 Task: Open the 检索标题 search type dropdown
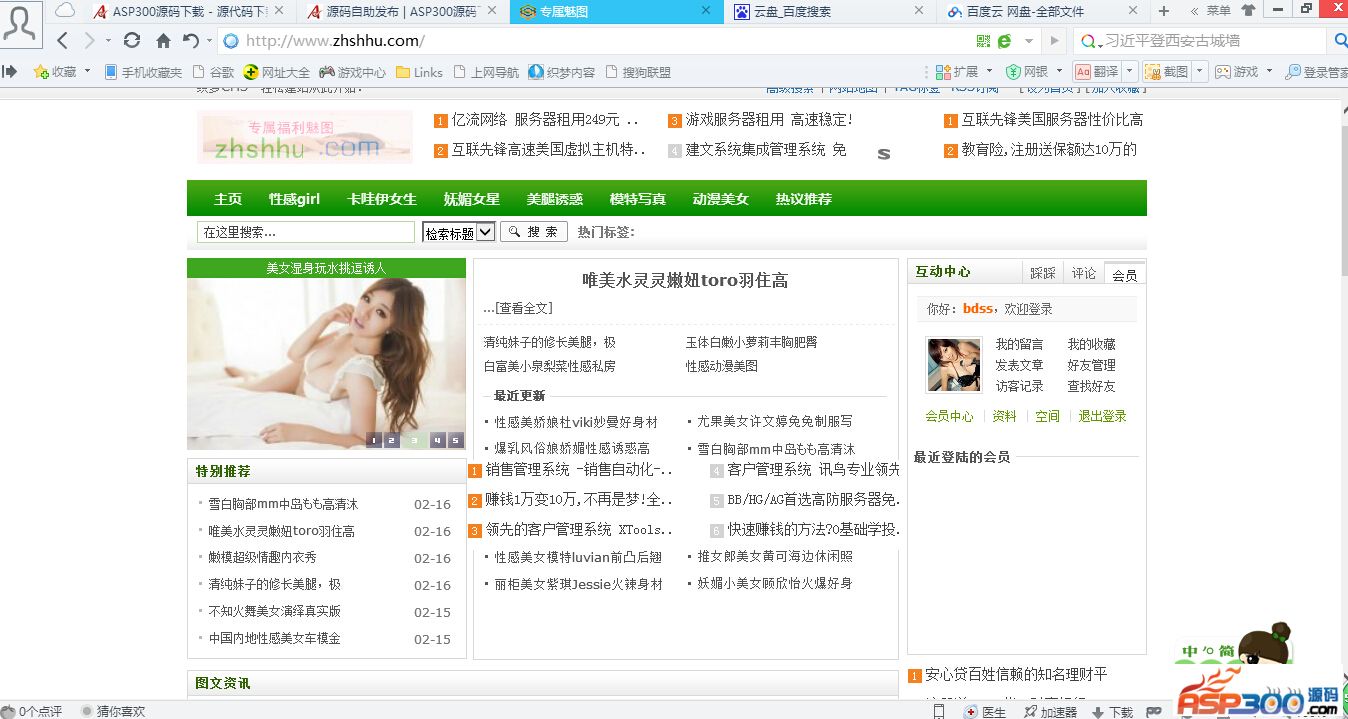[x=459, y=232]
